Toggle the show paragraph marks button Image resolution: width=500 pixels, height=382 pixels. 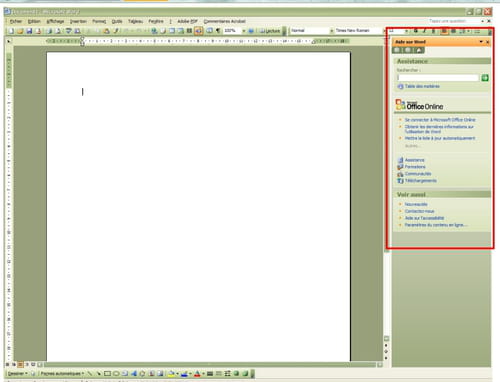218,31
